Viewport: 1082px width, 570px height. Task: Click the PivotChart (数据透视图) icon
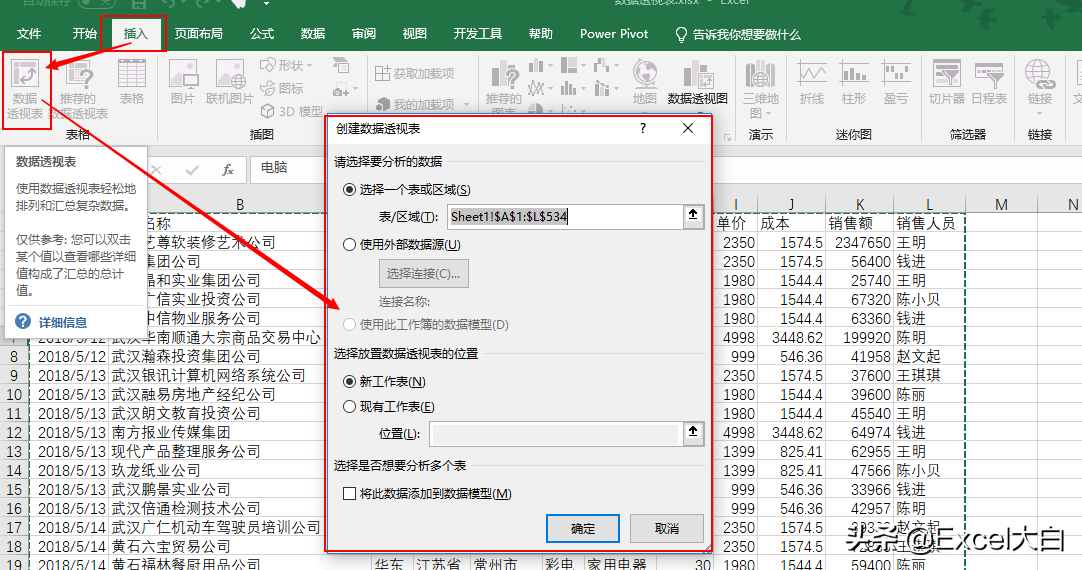(698, 83)
